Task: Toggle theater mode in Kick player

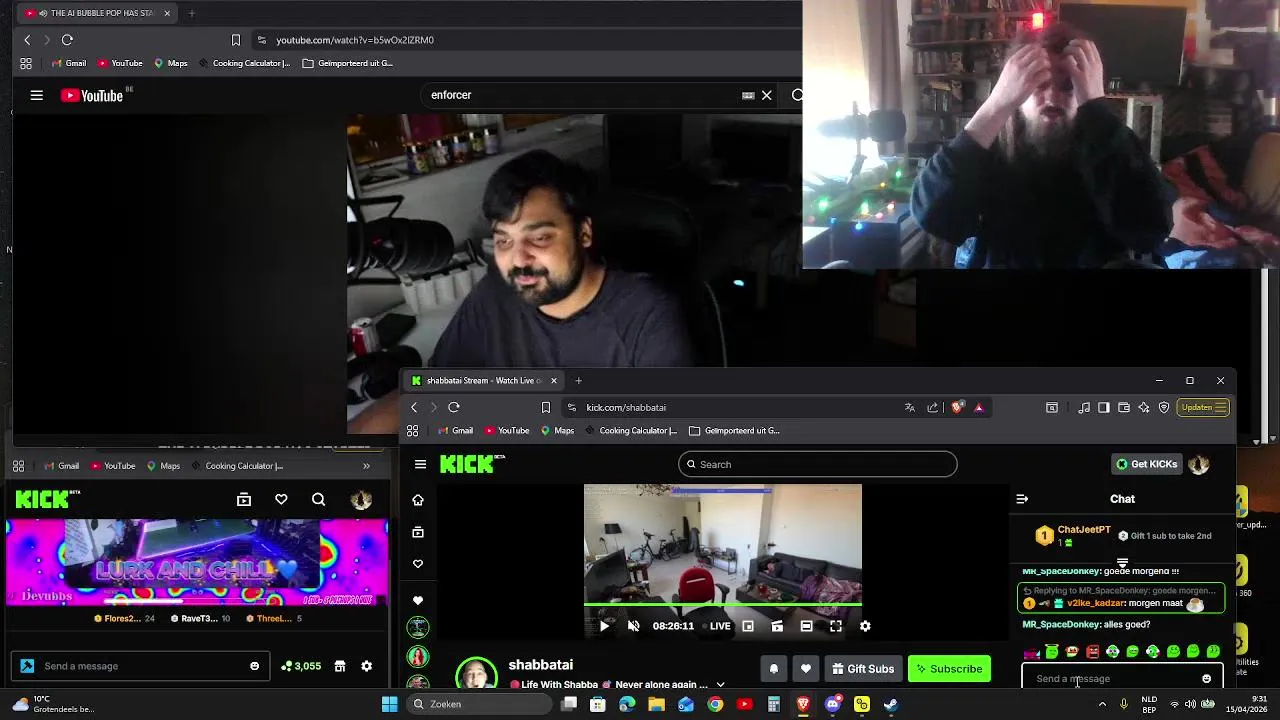Action: tap(806, 626)
